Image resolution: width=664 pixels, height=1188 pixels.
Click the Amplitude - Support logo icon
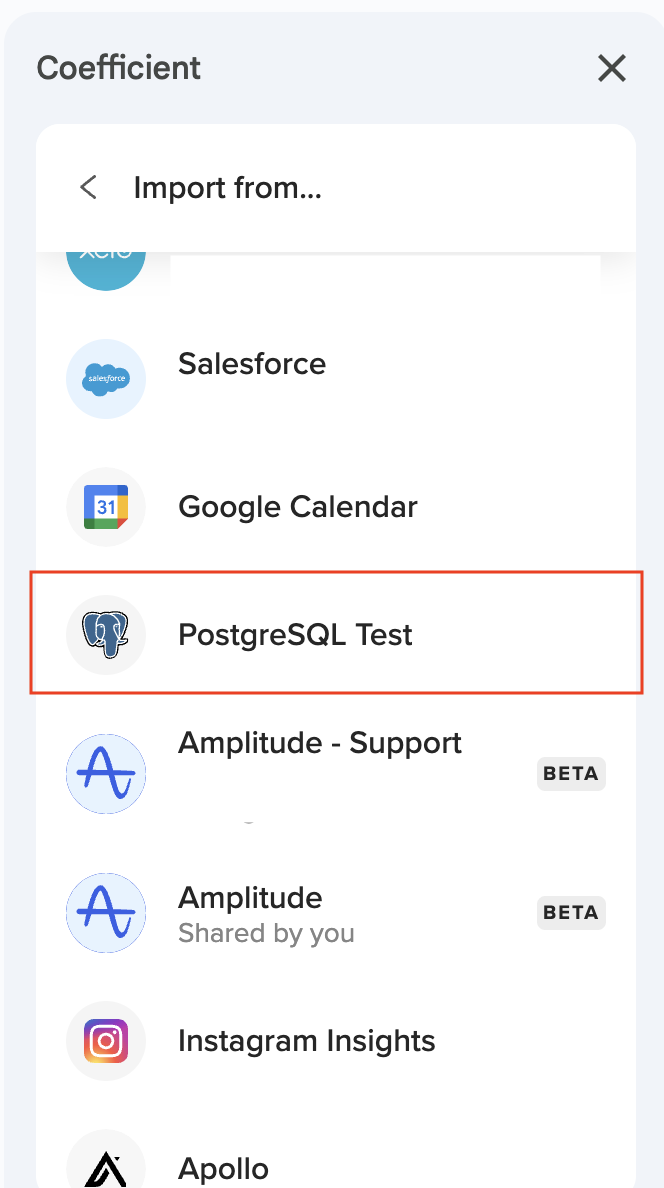[106, 773]
